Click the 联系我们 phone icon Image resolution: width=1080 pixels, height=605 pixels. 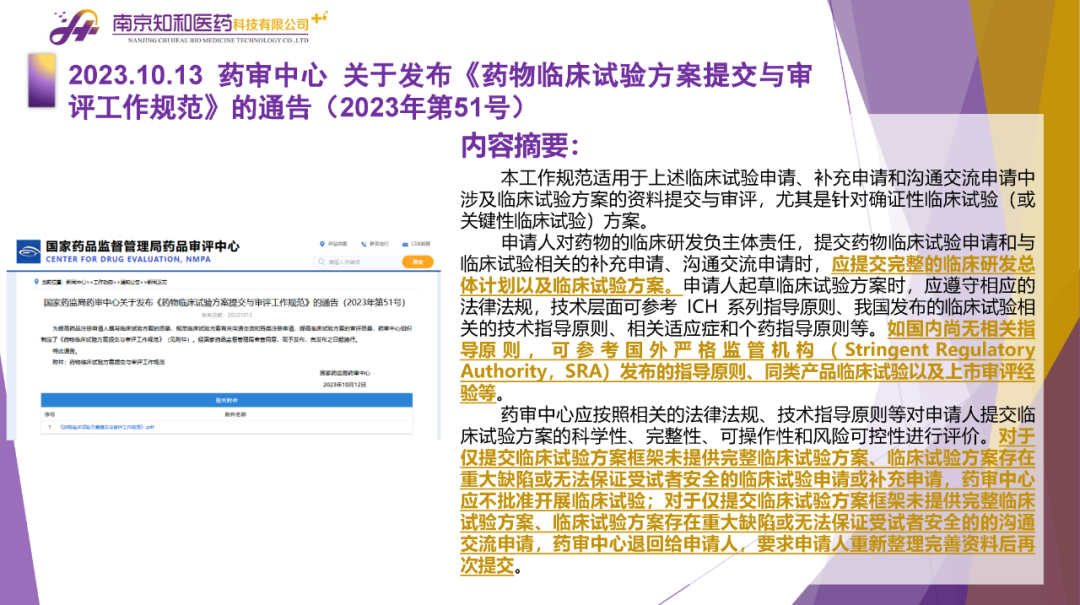[362, 243]
